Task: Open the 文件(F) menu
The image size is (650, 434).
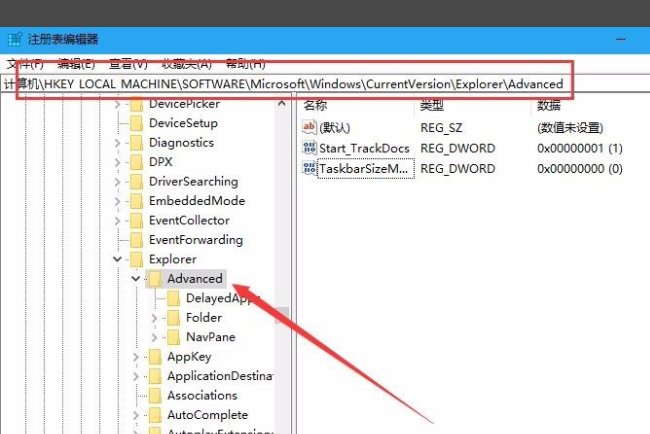Action: 25,64
